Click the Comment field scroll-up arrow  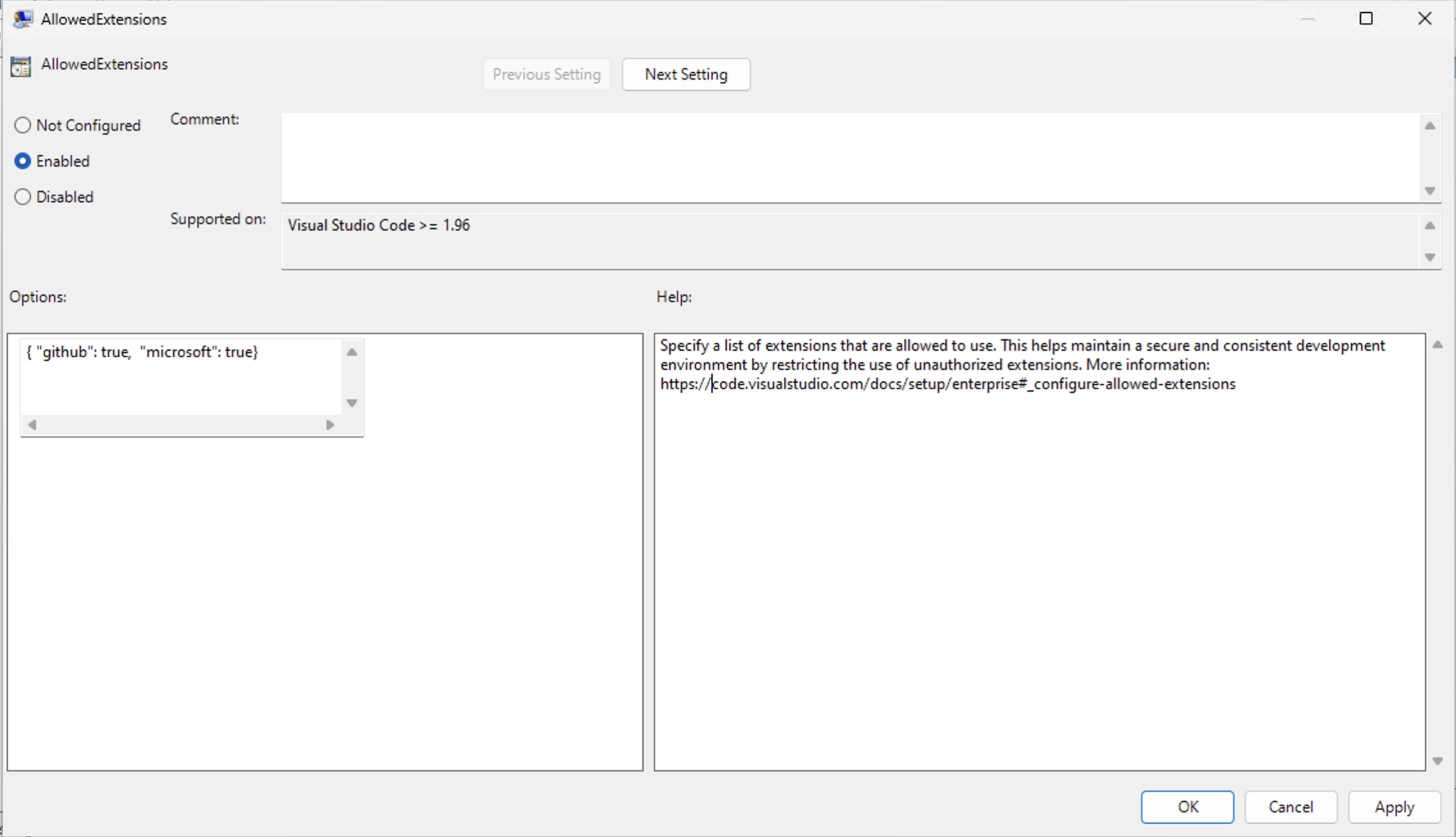(x=1430, y=125)
